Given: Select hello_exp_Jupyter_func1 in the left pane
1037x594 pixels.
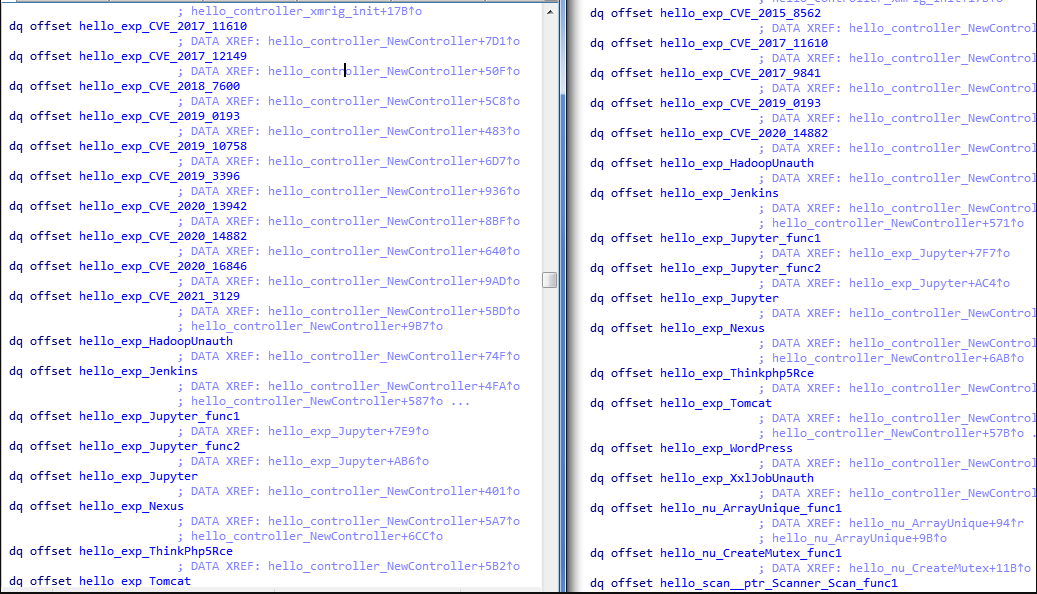Looking at the screenshot, I should (x=159, y=416).
